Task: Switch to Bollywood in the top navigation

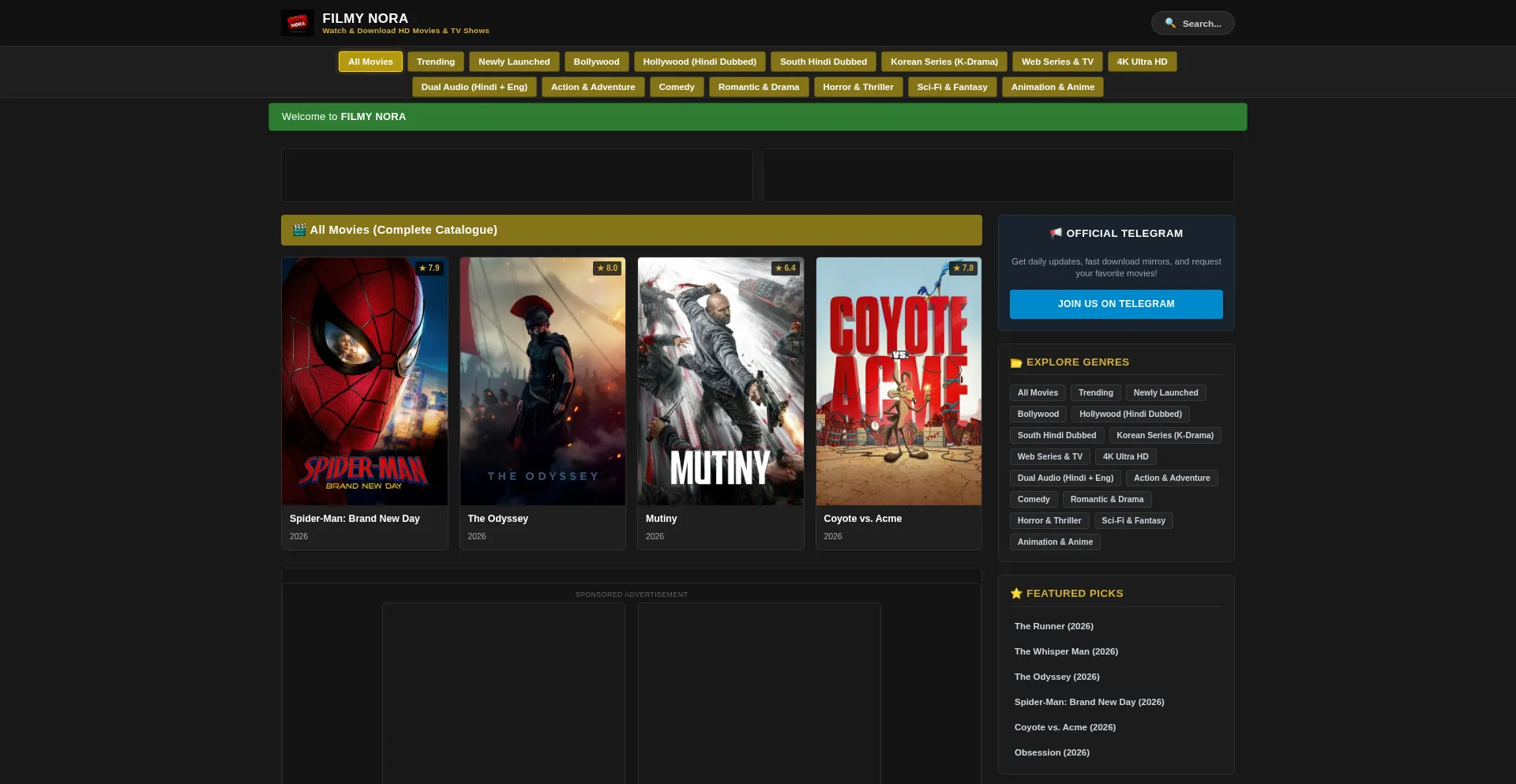Action: (x=596, y=62)
